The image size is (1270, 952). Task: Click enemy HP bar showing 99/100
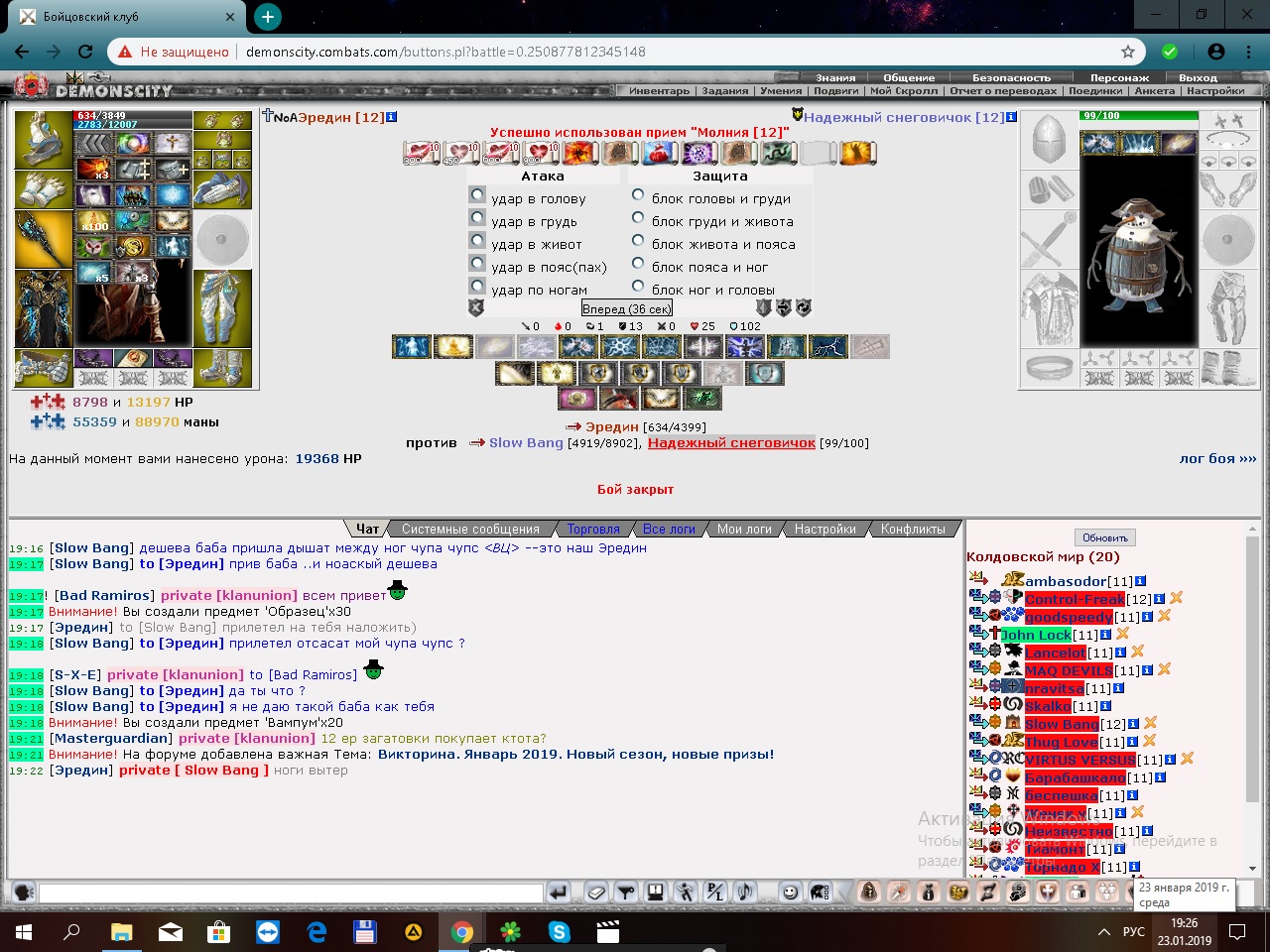(x=1139, y=115)
